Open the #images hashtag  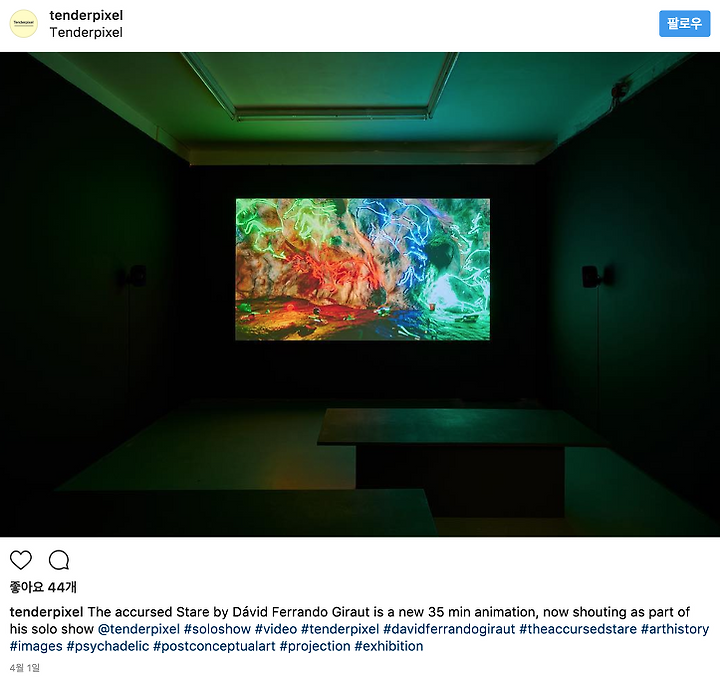tap(36, 646)
